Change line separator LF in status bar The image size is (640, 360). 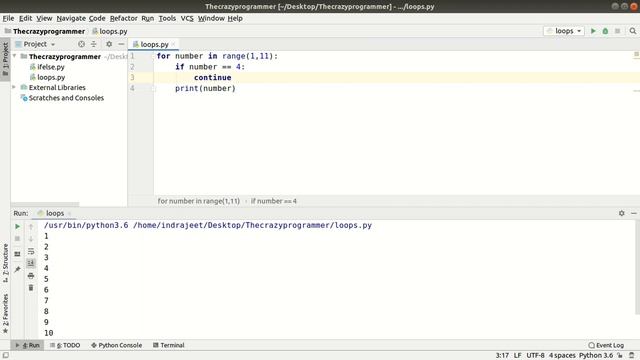point(518,356)
